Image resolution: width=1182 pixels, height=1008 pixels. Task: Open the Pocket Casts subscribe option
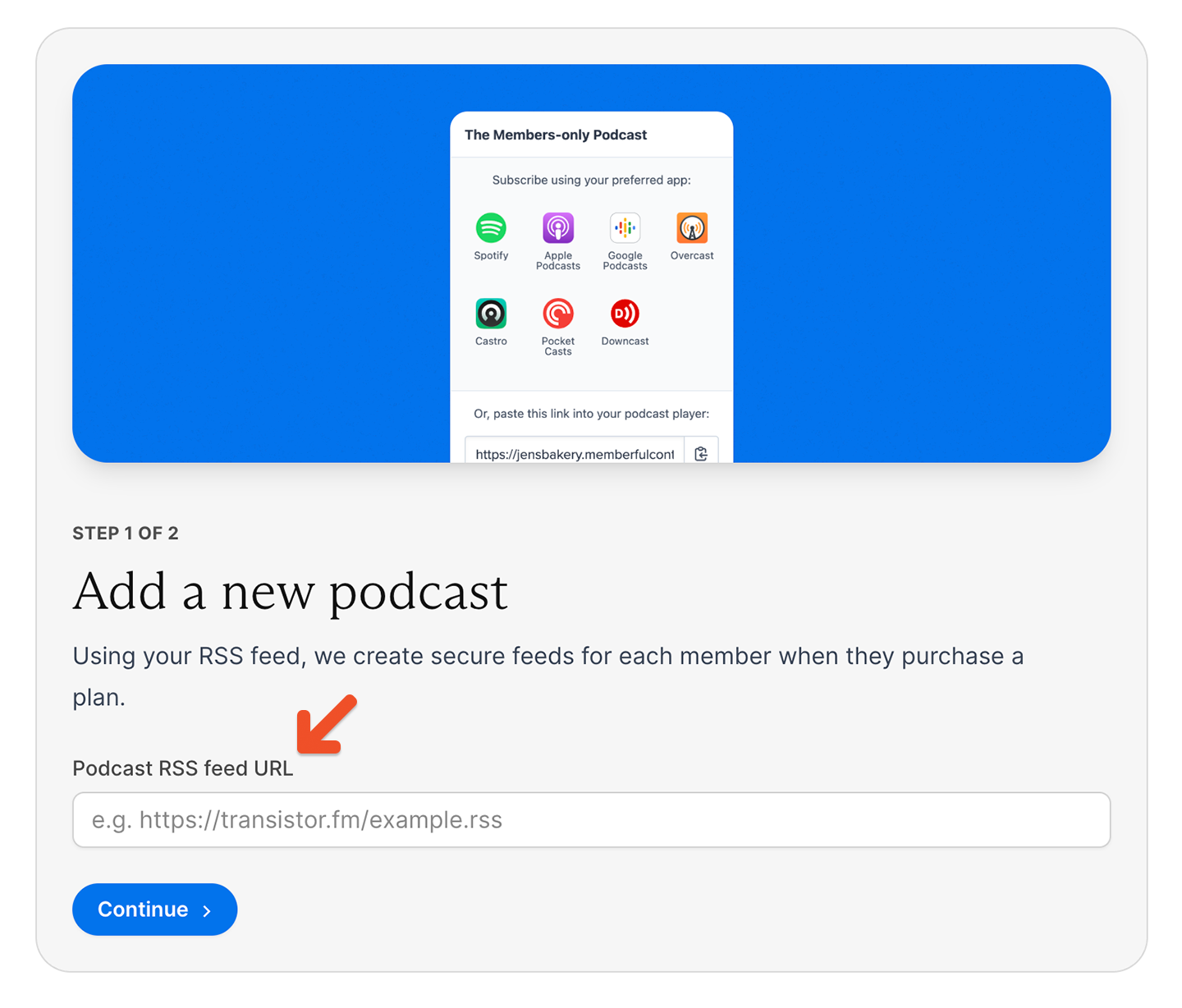pyautogui.click(x=557, y=315)
